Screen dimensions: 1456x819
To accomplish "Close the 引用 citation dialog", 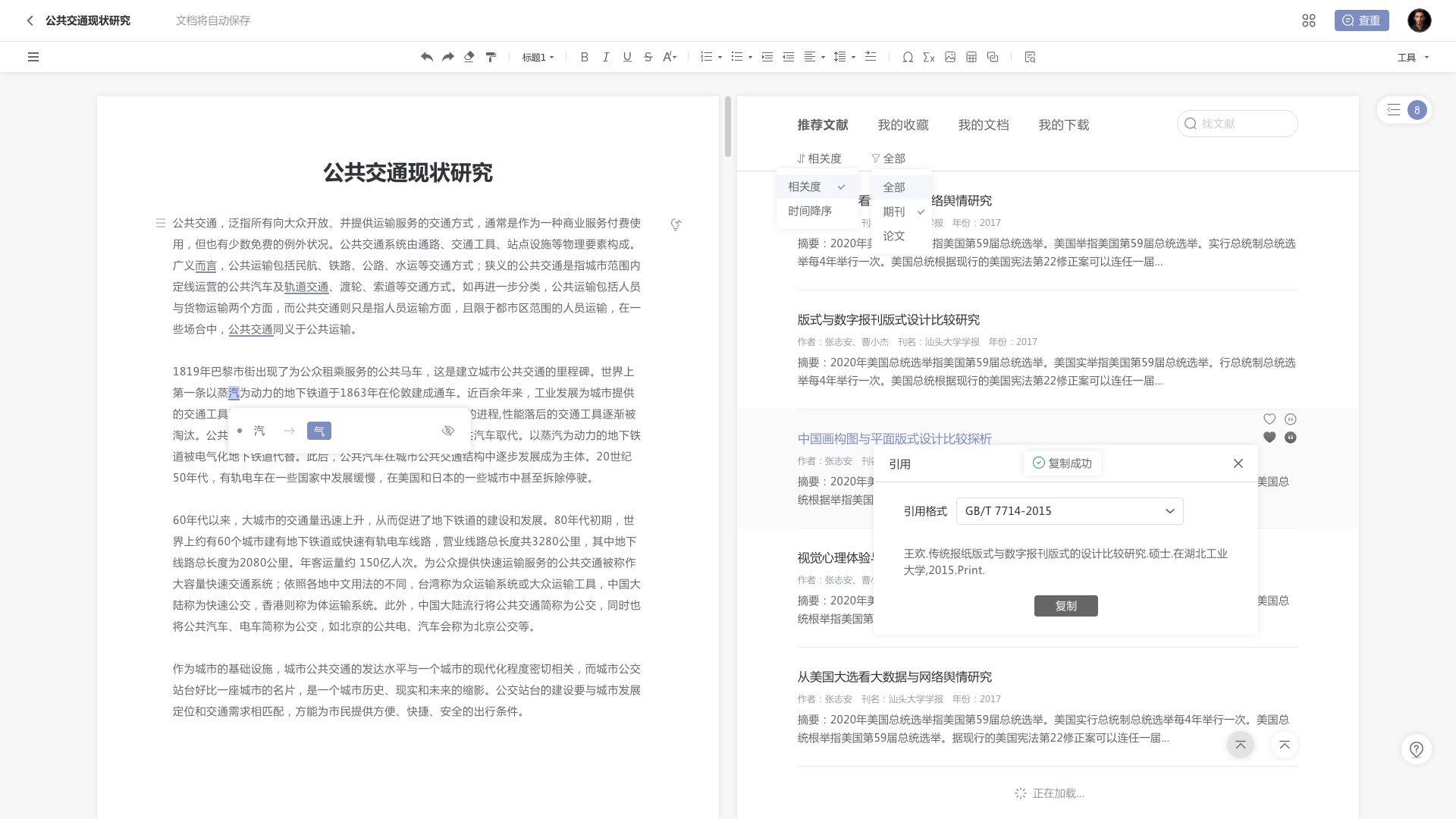I will pos(1238,463).
